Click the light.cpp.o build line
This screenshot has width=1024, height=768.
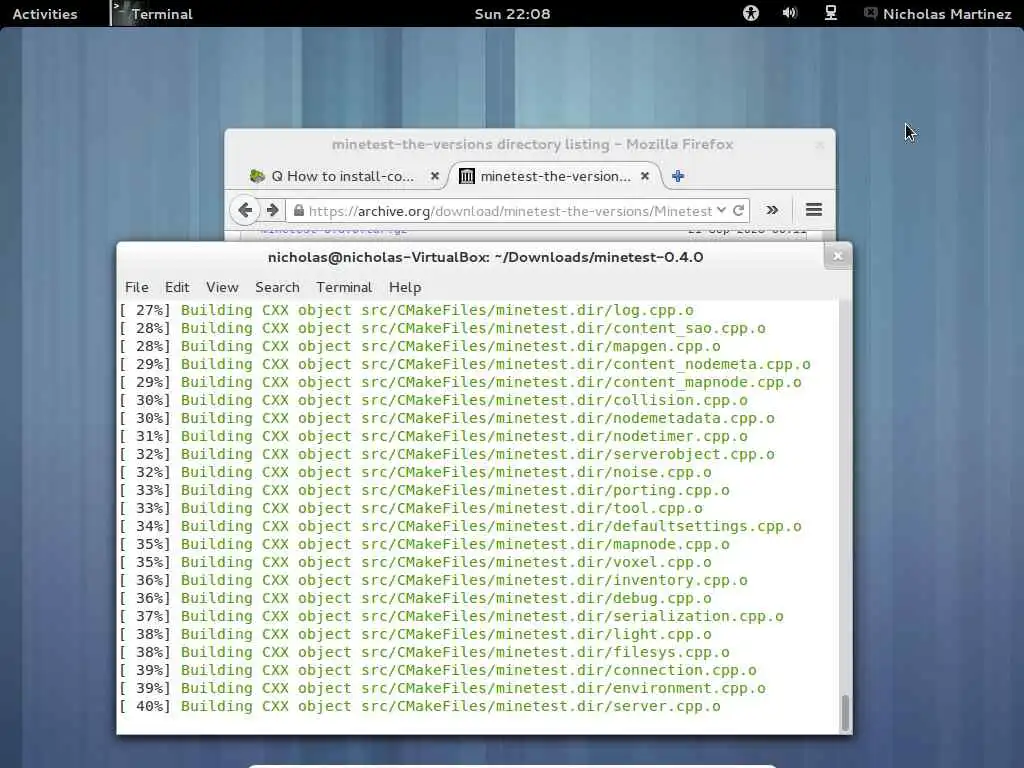(x=415, y=634)
